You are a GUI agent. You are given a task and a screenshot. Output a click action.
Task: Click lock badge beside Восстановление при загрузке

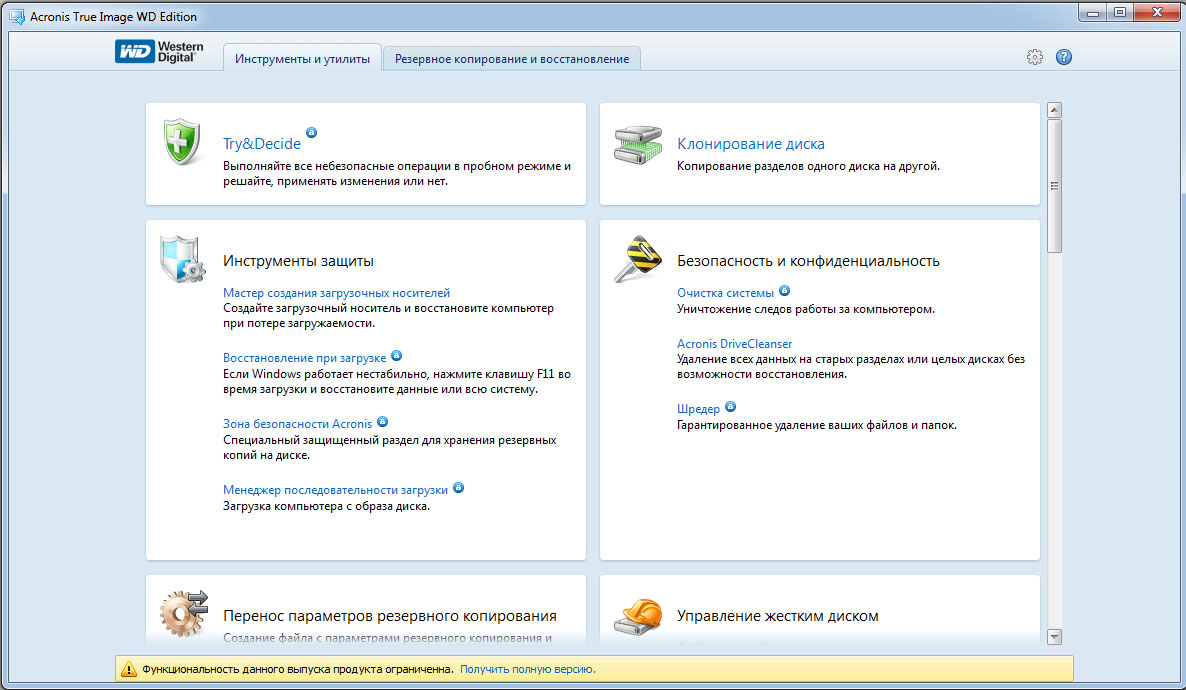tap(396, 356)
